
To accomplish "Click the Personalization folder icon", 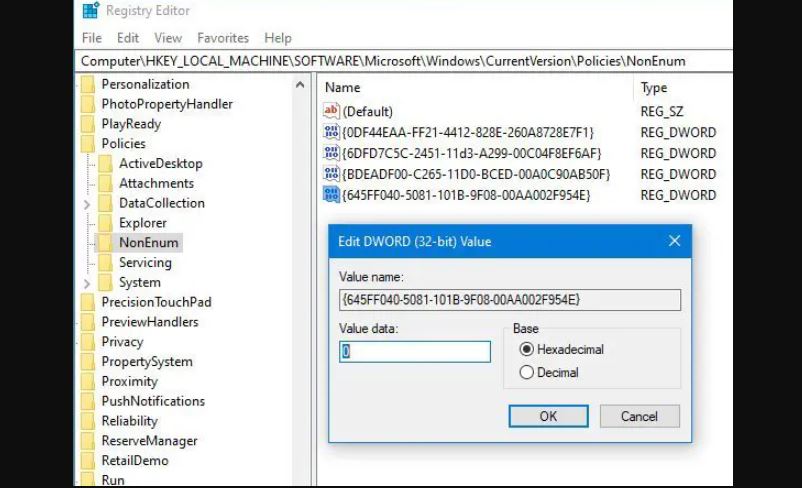I will point(88,84).
